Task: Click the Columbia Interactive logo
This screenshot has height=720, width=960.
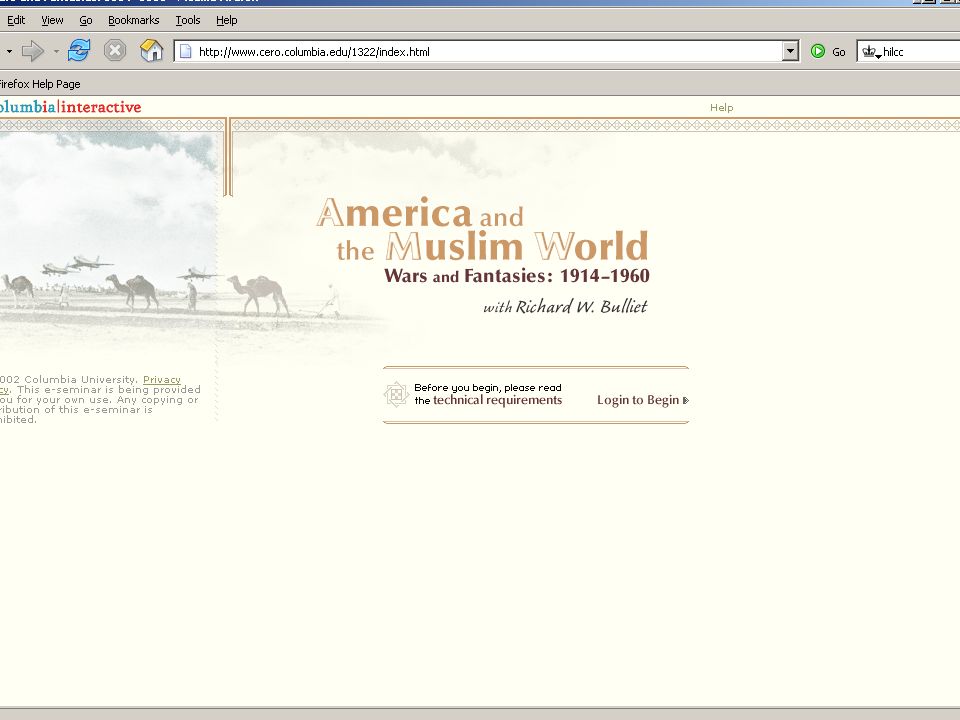Action: pos(70,107)
